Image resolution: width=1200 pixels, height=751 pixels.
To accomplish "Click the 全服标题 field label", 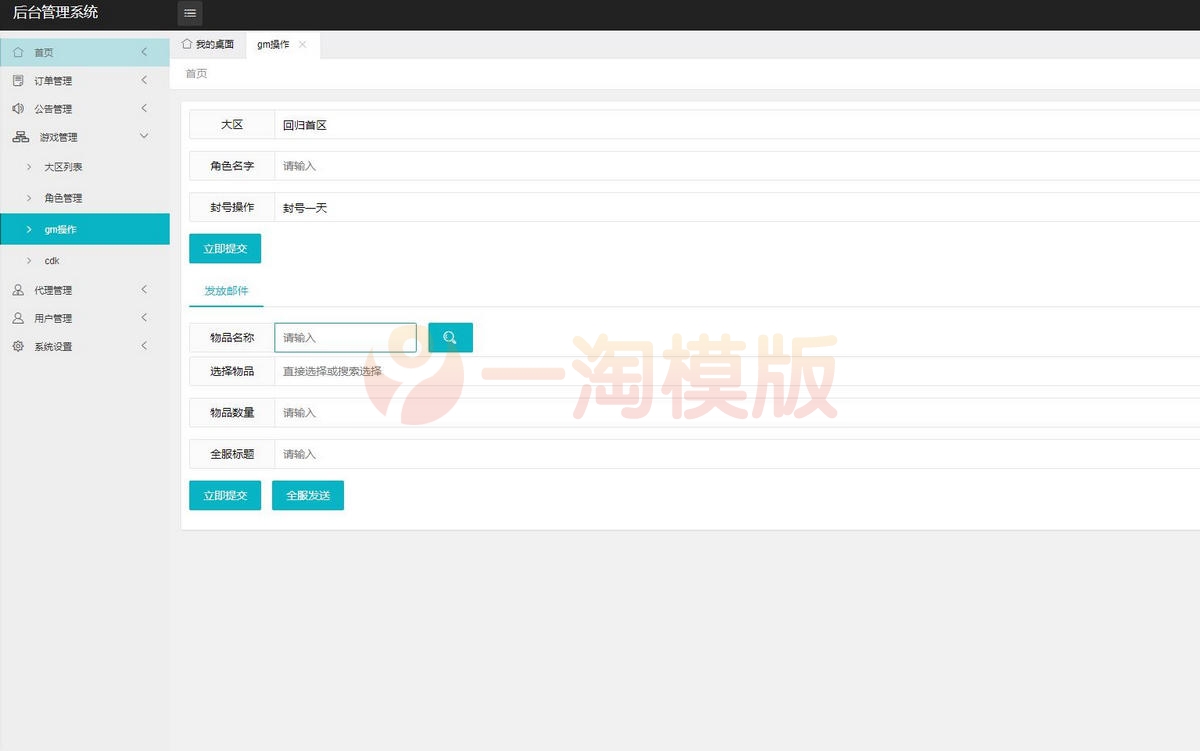I will click(x=232, y=454).
